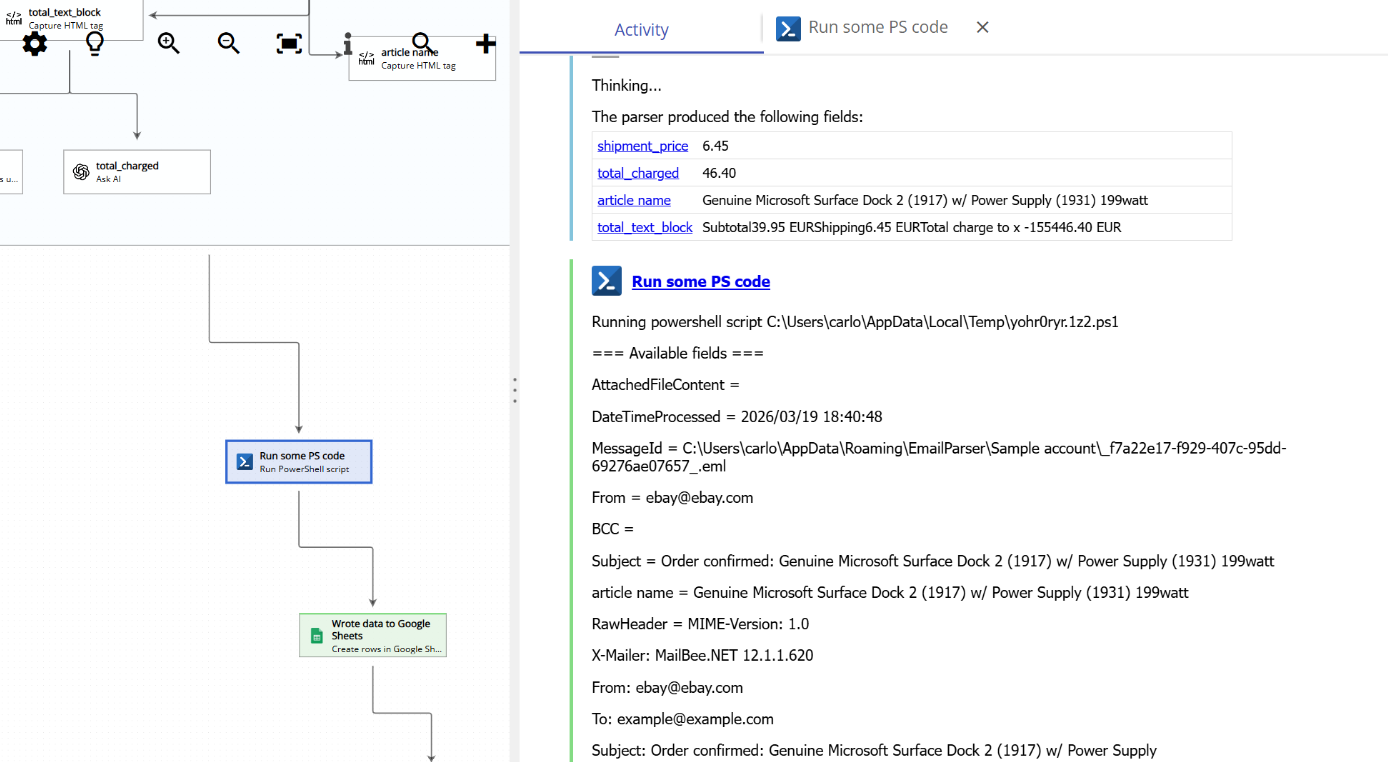Viewport: 1388px width, 762px height.
Task: Click the plus icon to add a node
Action: tap(486, 43)
